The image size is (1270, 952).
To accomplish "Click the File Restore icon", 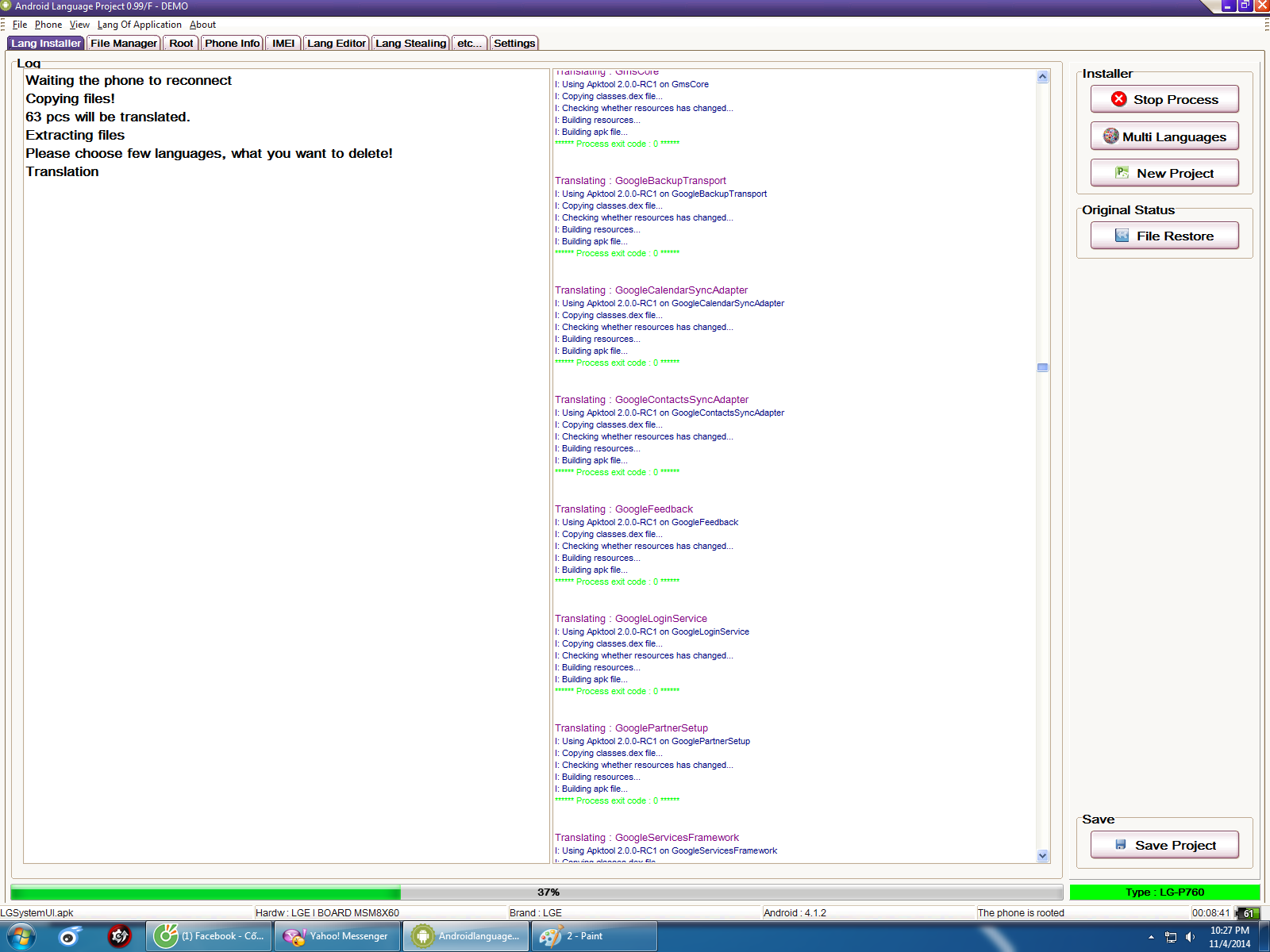I will tap(1122, 236).
